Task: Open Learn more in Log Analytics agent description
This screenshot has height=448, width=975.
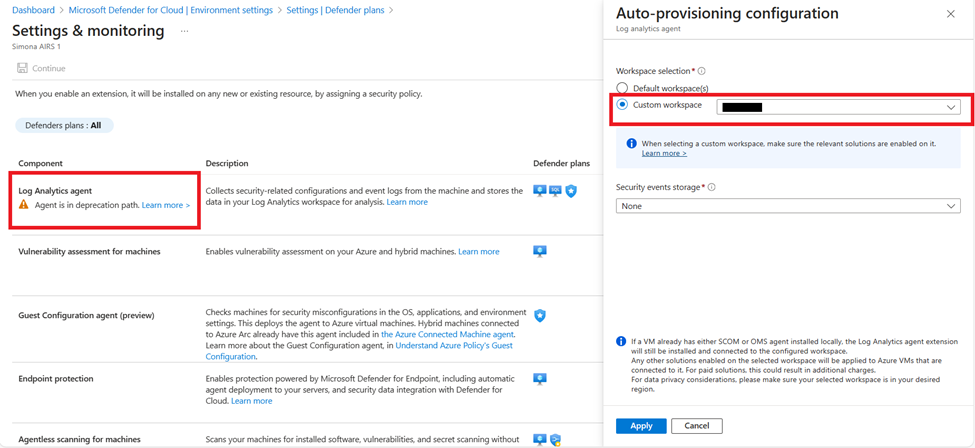Action: [x=407, y=202]
